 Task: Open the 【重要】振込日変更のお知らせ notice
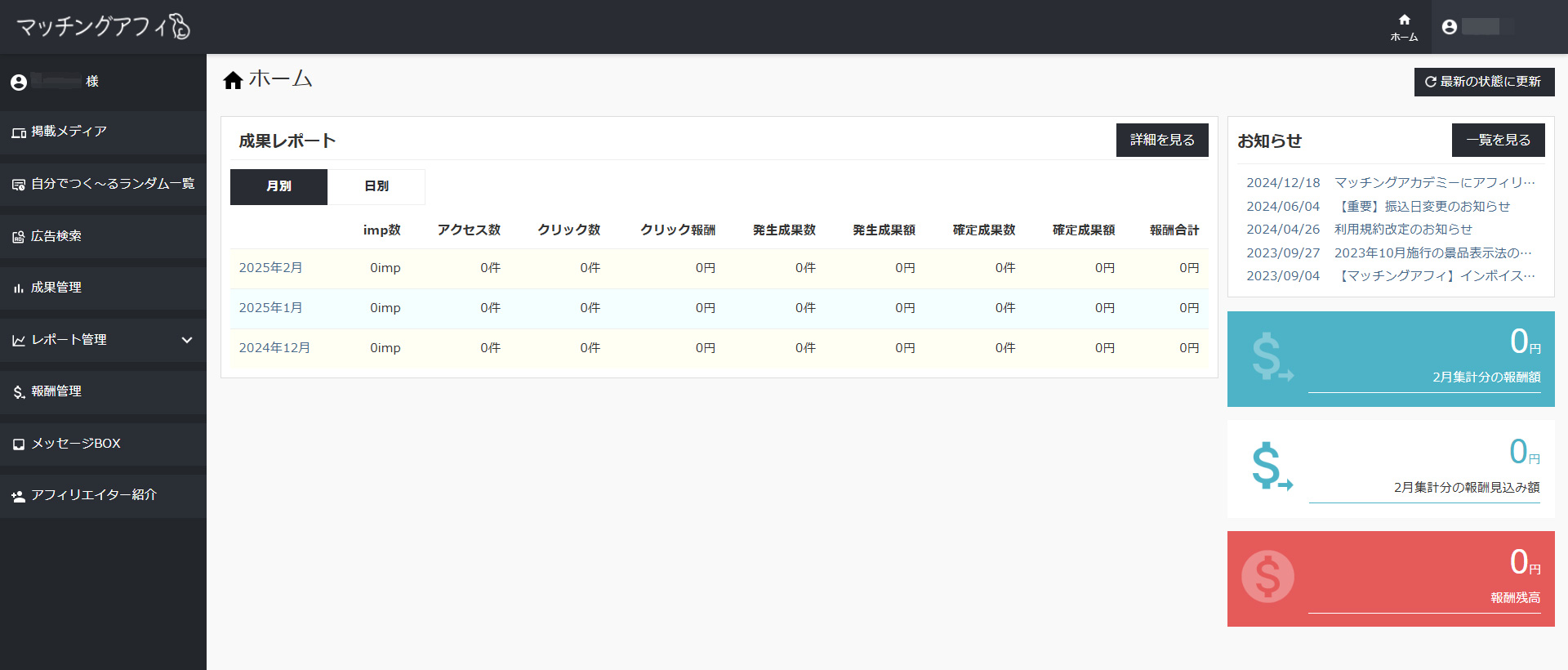tap(1423, 207)
